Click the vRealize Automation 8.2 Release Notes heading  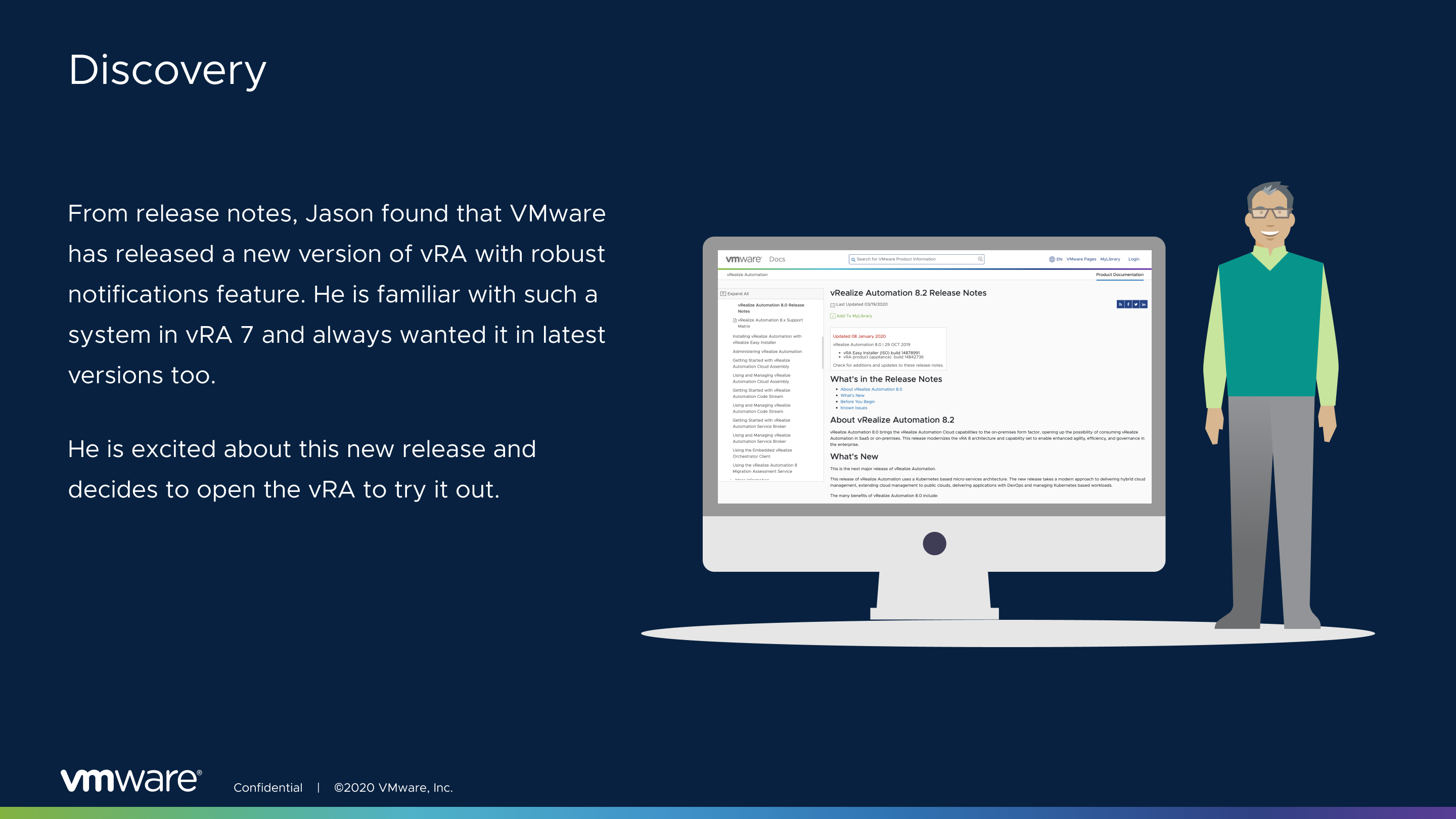click(908, 293)
